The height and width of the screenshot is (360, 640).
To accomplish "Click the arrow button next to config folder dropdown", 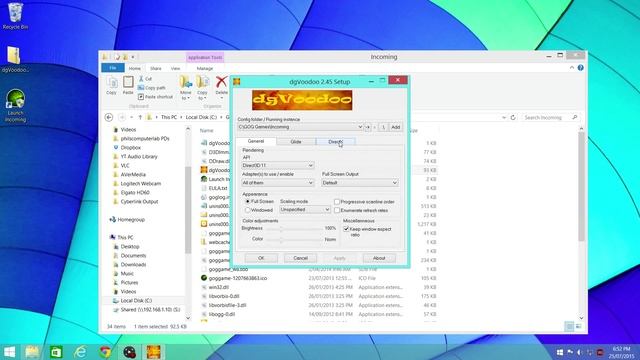I will (368, 127).
